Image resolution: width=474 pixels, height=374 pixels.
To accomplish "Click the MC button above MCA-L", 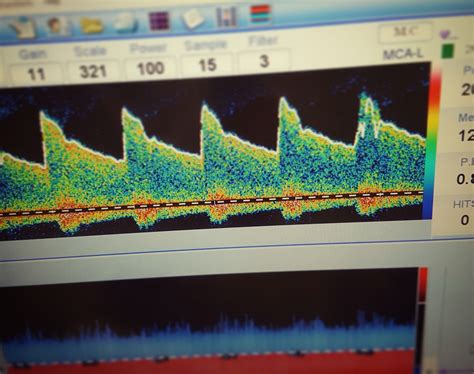I will 405,32.
